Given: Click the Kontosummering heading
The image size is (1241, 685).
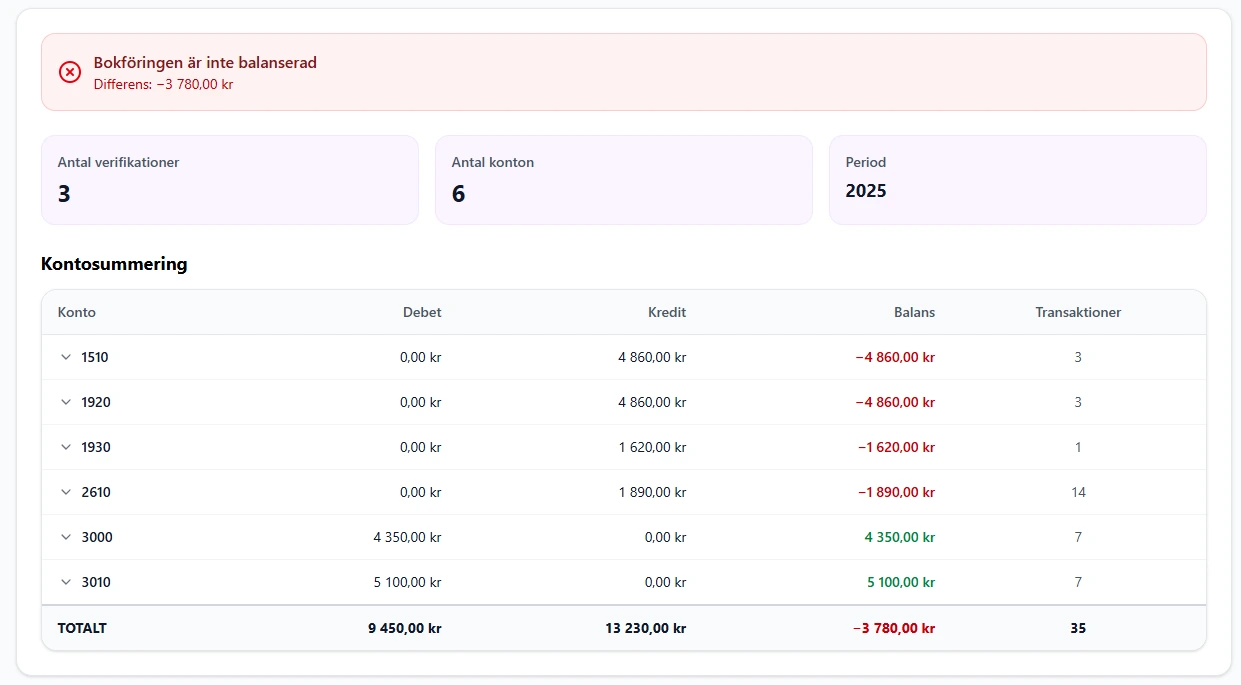Looking at the screenshot, I should (114, 264).
